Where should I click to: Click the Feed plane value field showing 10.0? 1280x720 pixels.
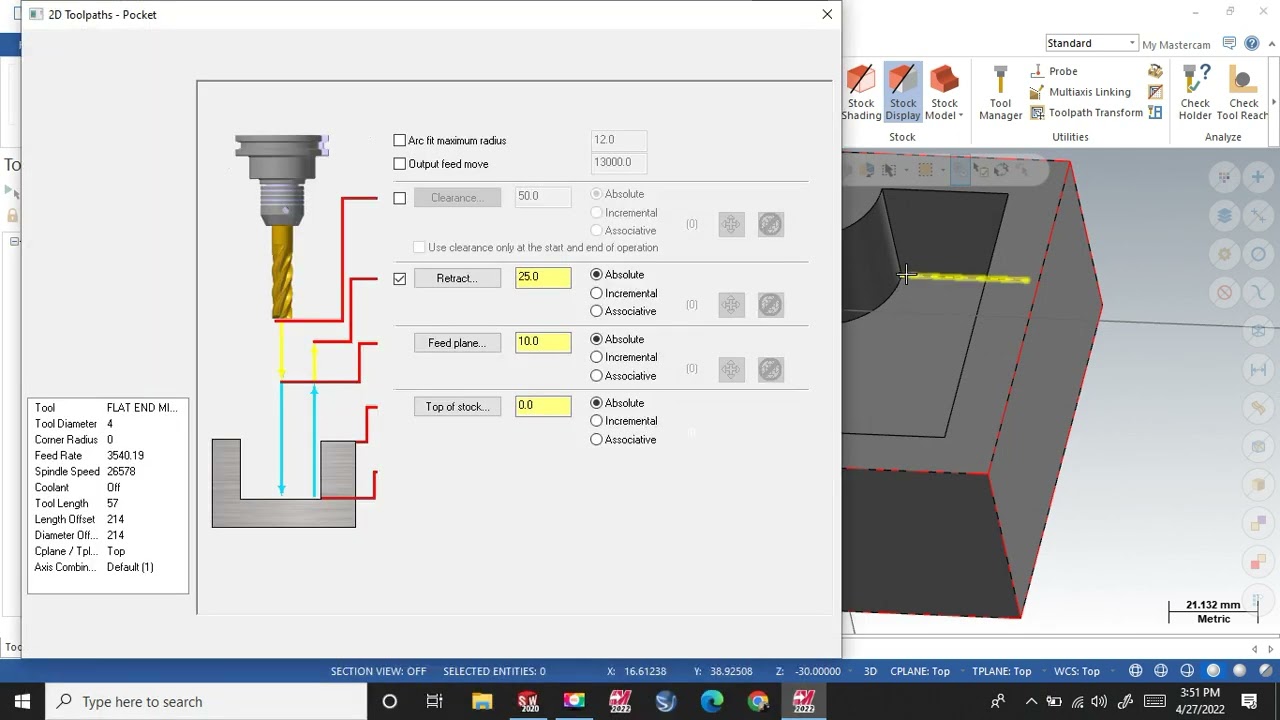pyautogui.click(x=543, y=342)
